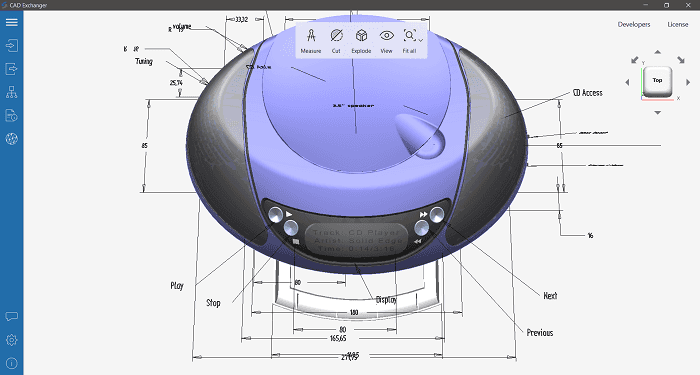This screenshot has width=700, height=375.
Task: Click the view cube's top-left diagonal arrow
Action: coord(634,60)
